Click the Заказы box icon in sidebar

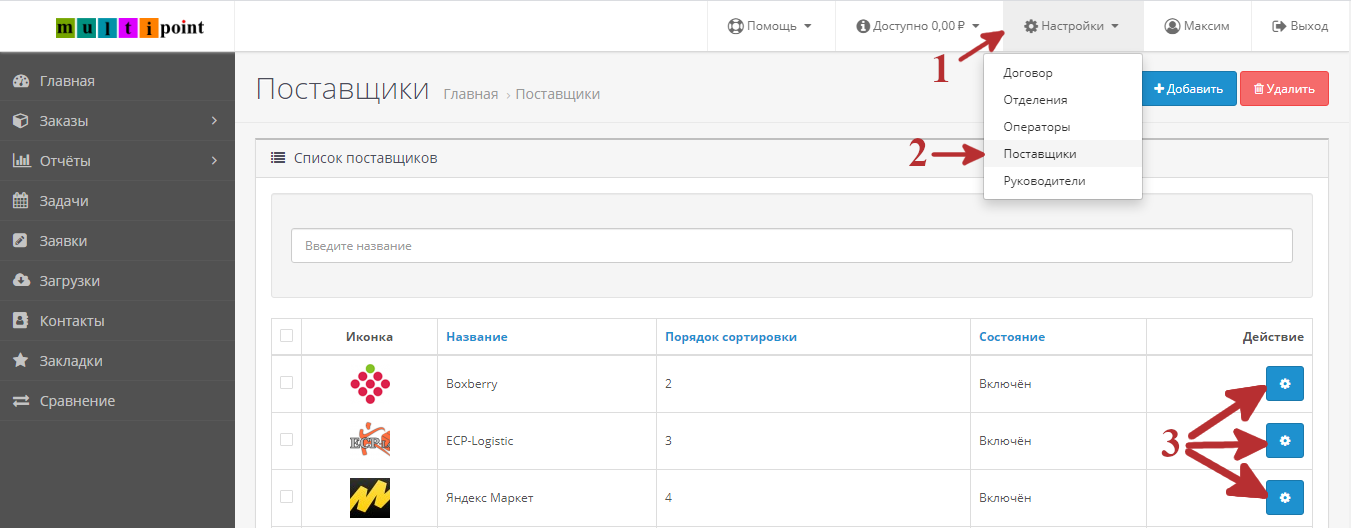(20, 121)
